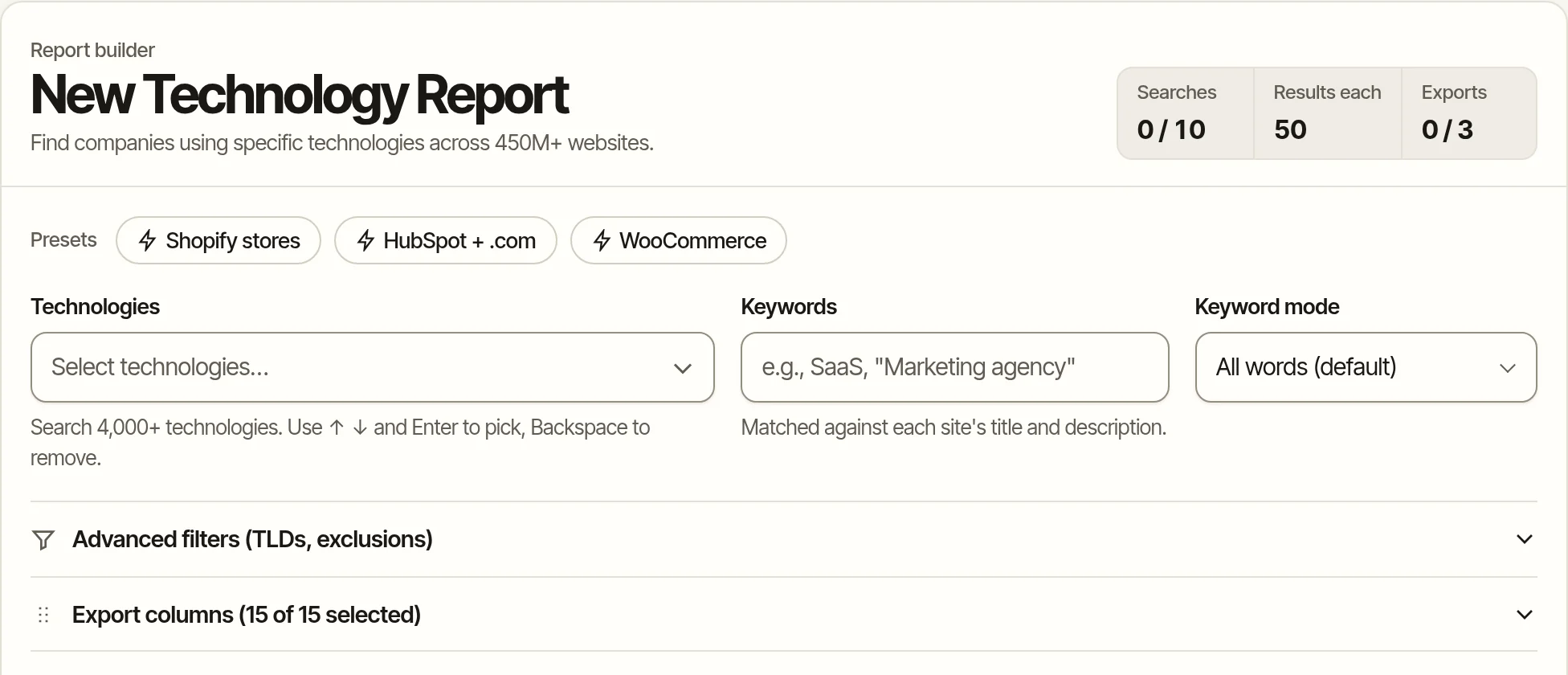The width and height of the screenshot is (1568, 675).
Task: Open the Select technologies dropdown
Action: [373, 367]
